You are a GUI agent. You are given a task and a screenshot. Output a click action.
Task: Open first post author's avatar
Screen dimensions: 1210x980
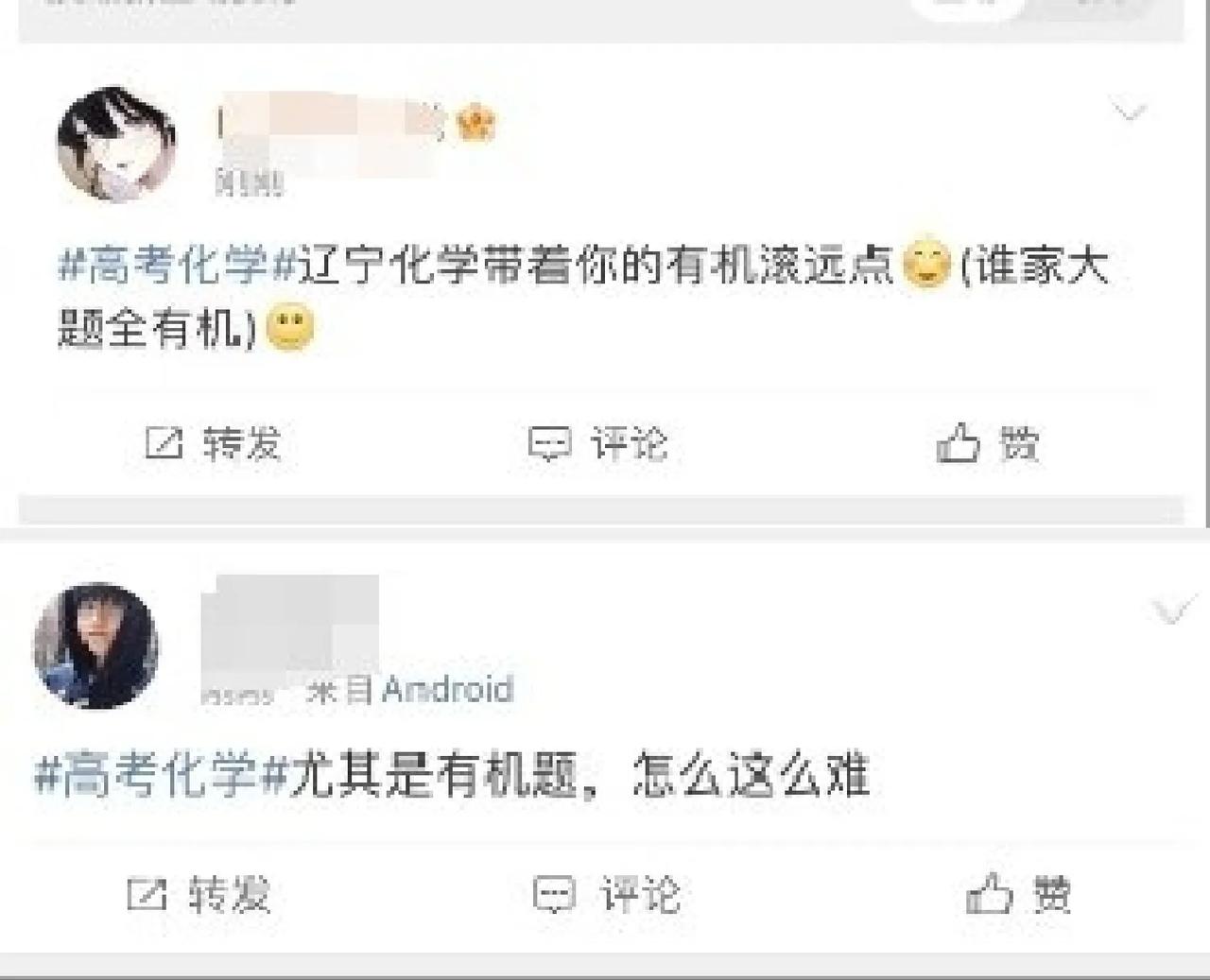coord(117,144)
